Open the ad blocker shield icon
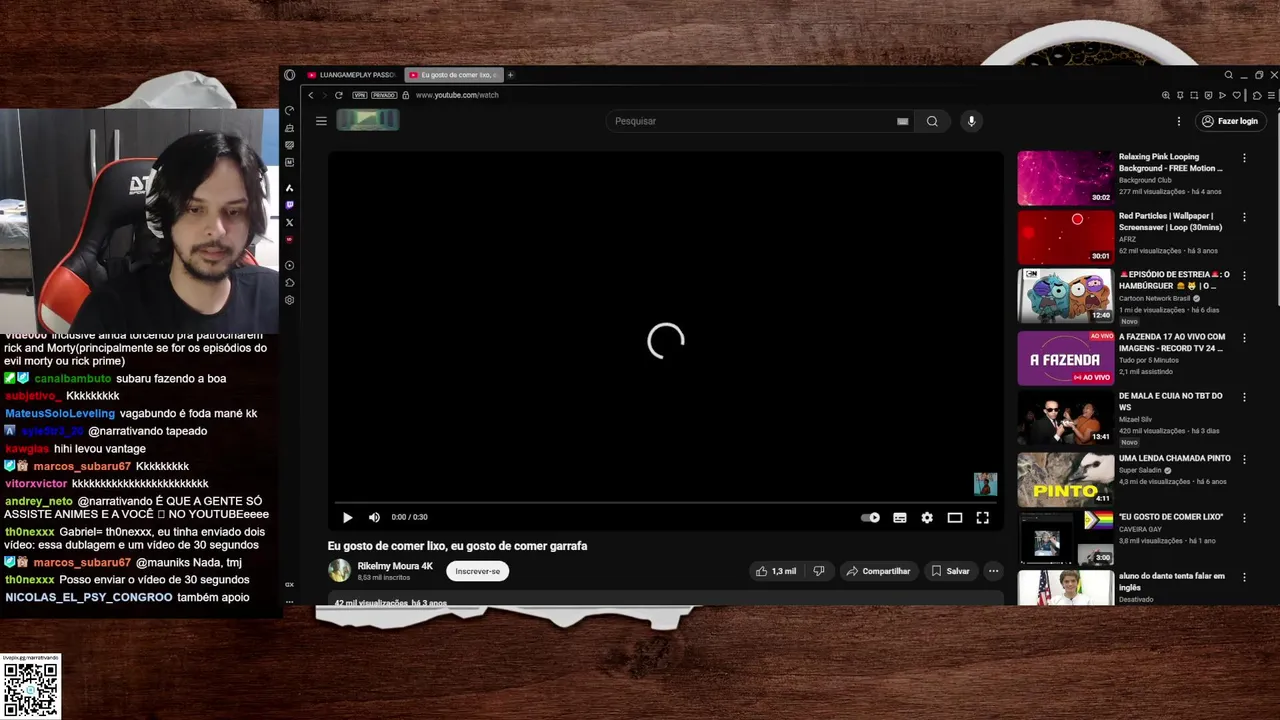The height and width of the screenshot is (720, 1280). (x=1208, y=95)
